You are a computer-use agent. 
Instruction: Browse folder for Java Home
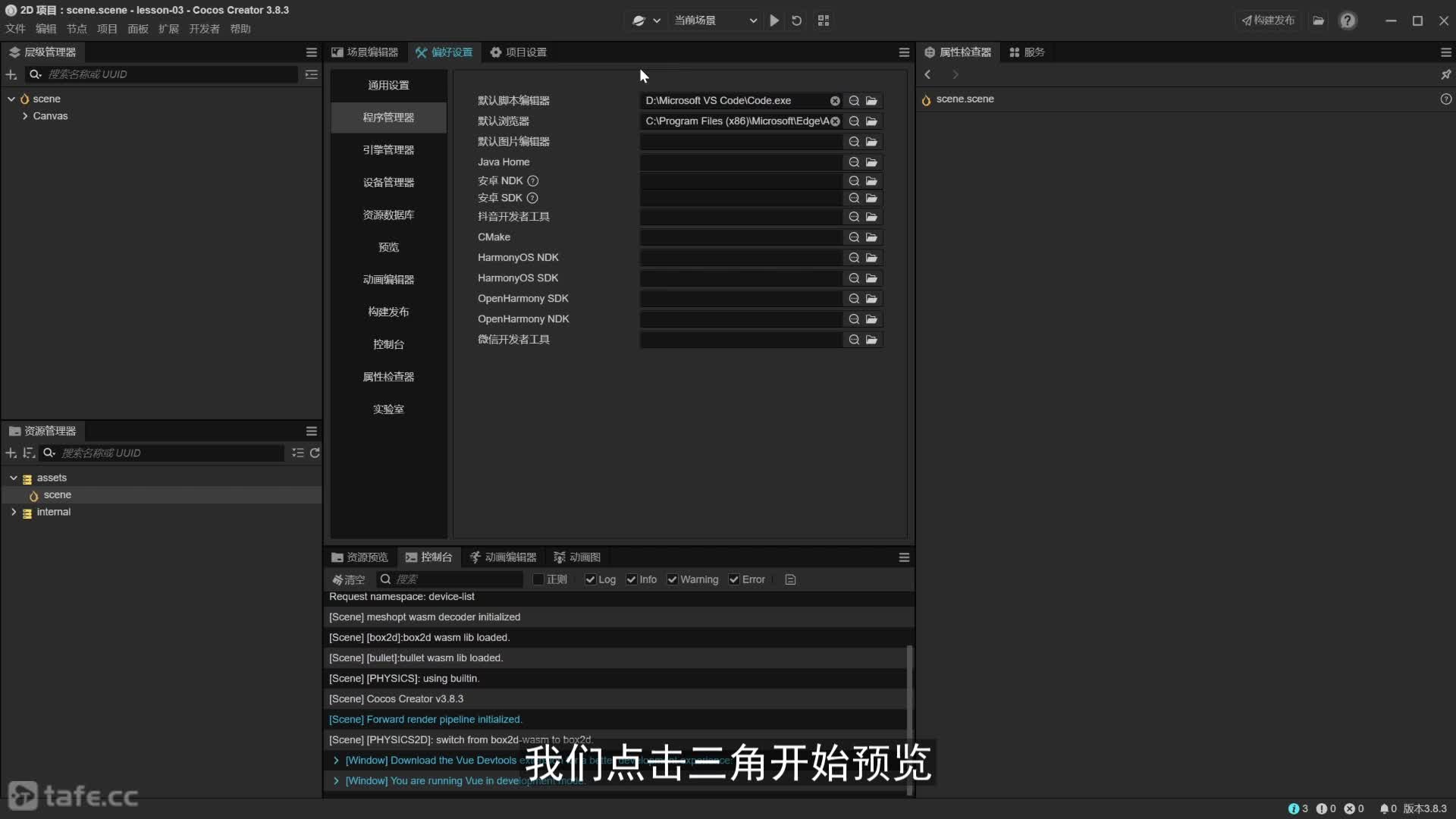(x=871, y=162)
